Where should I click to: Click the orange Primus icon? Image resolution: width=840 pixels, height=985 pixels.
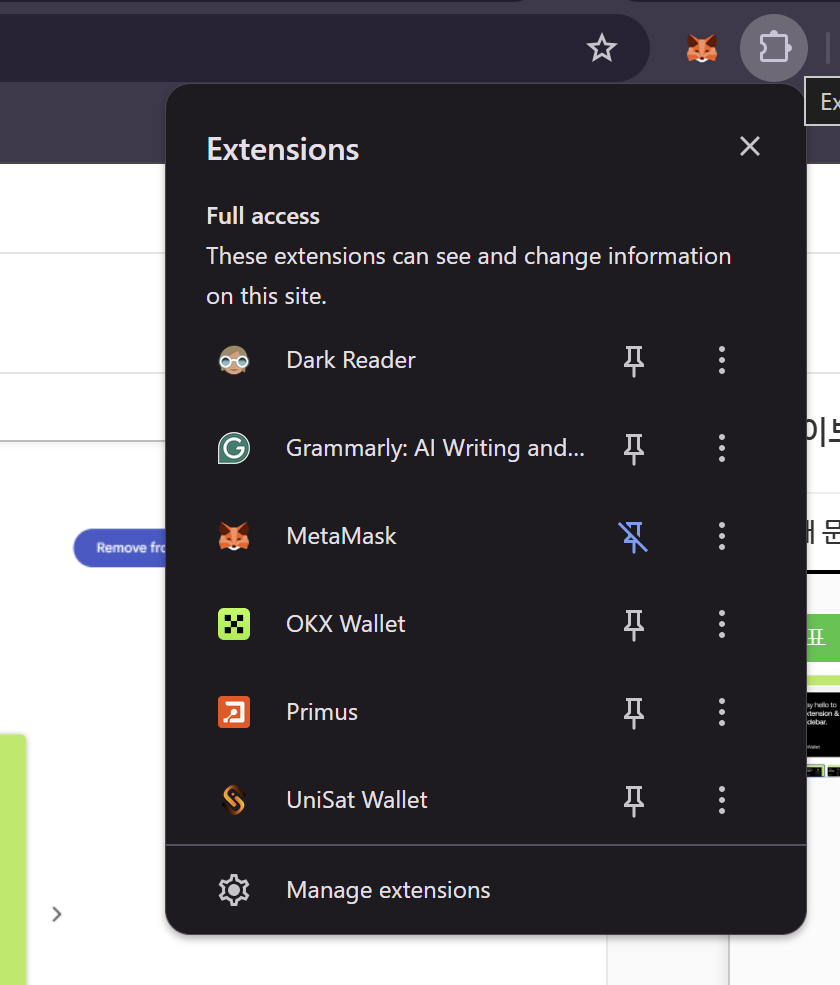point(234,712)
